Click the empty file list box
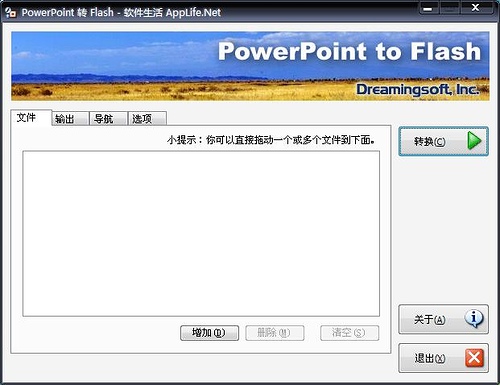 [x=201, y=233]
